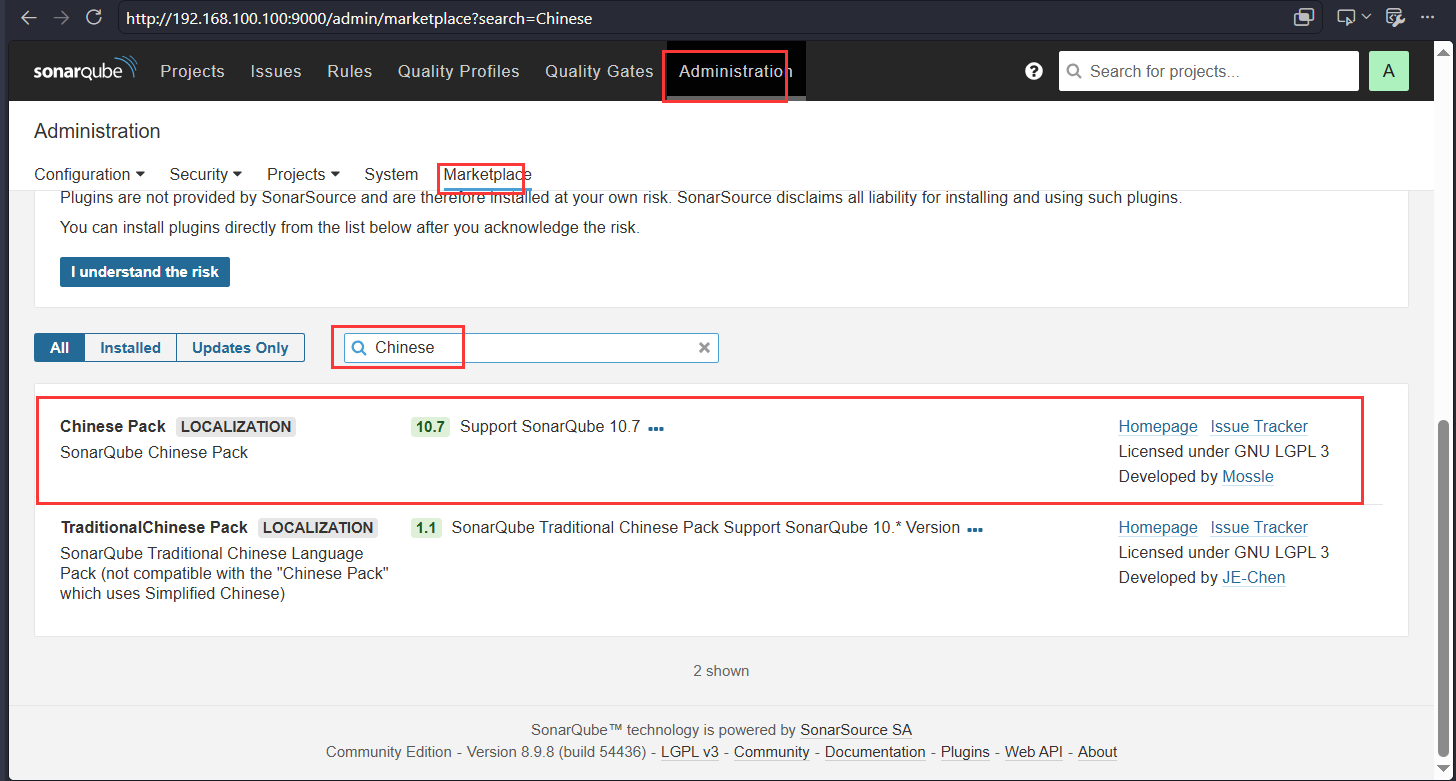Open Projects in top navigation bar
This screenshot has width=1456, height=781.
pos(192,71)
